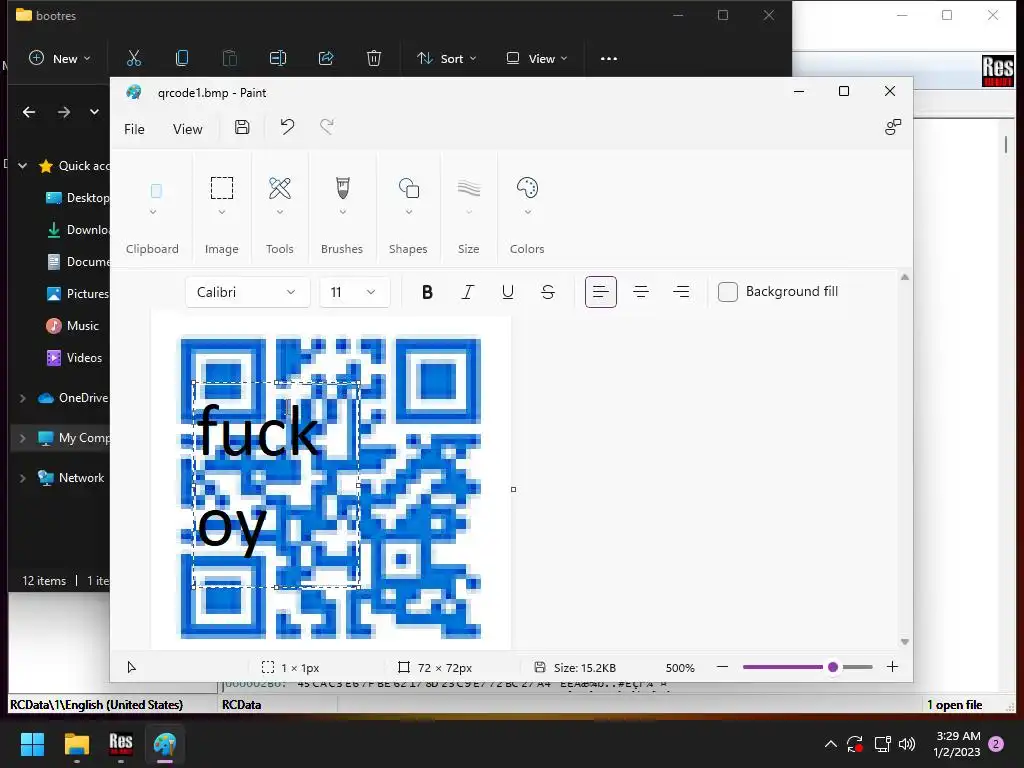This screenshot has width=1024, height=768.
Task: Expand the Network tree node
Action: coord(23,478)
